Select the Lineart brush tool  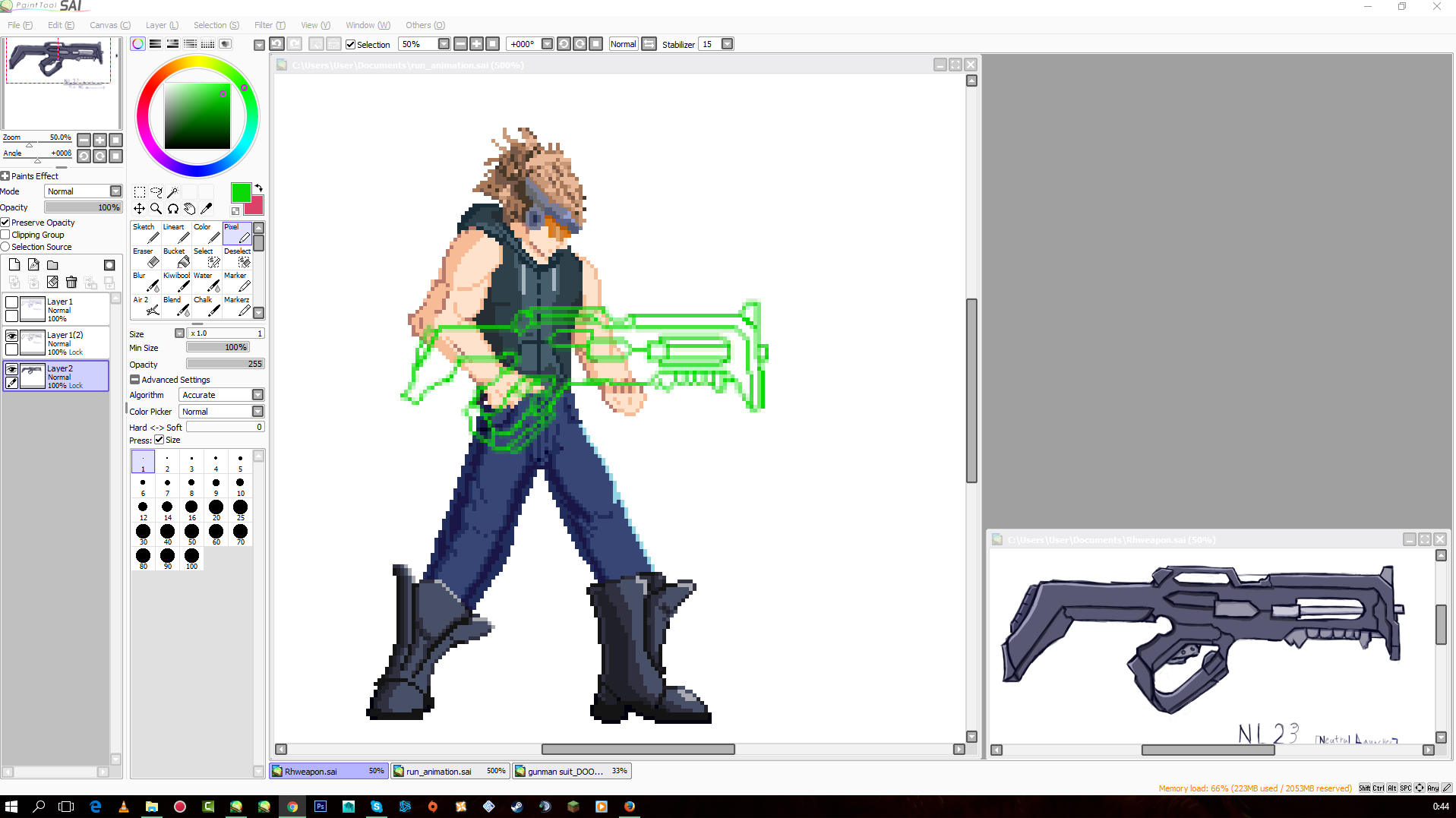[x=176, y=233]
